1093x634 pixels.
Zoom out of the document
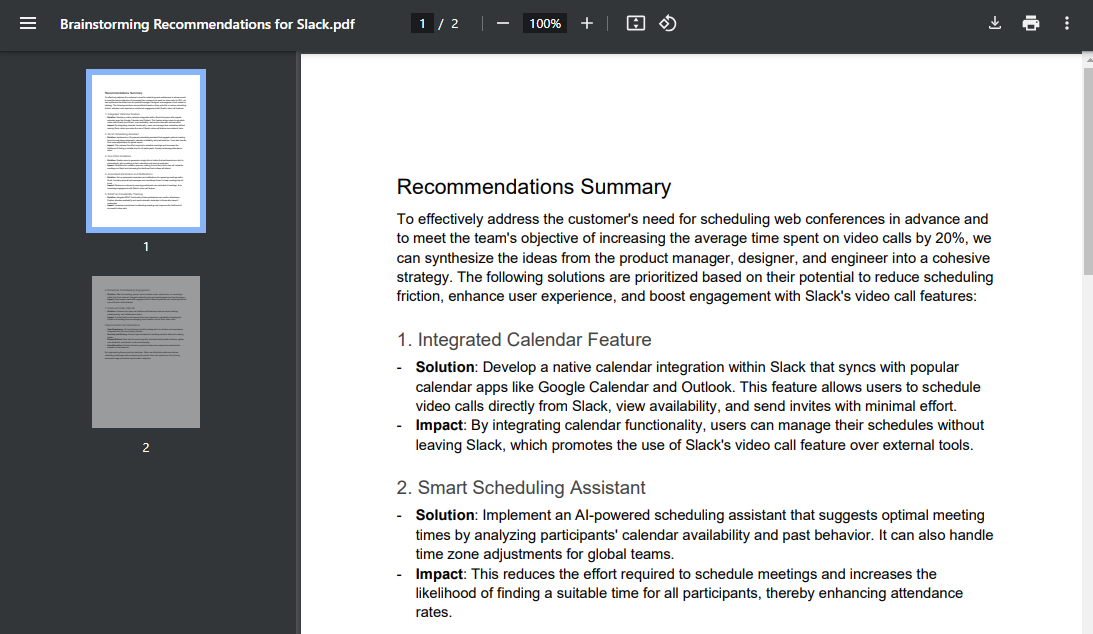pyautogui.click(x=502, y=23)
